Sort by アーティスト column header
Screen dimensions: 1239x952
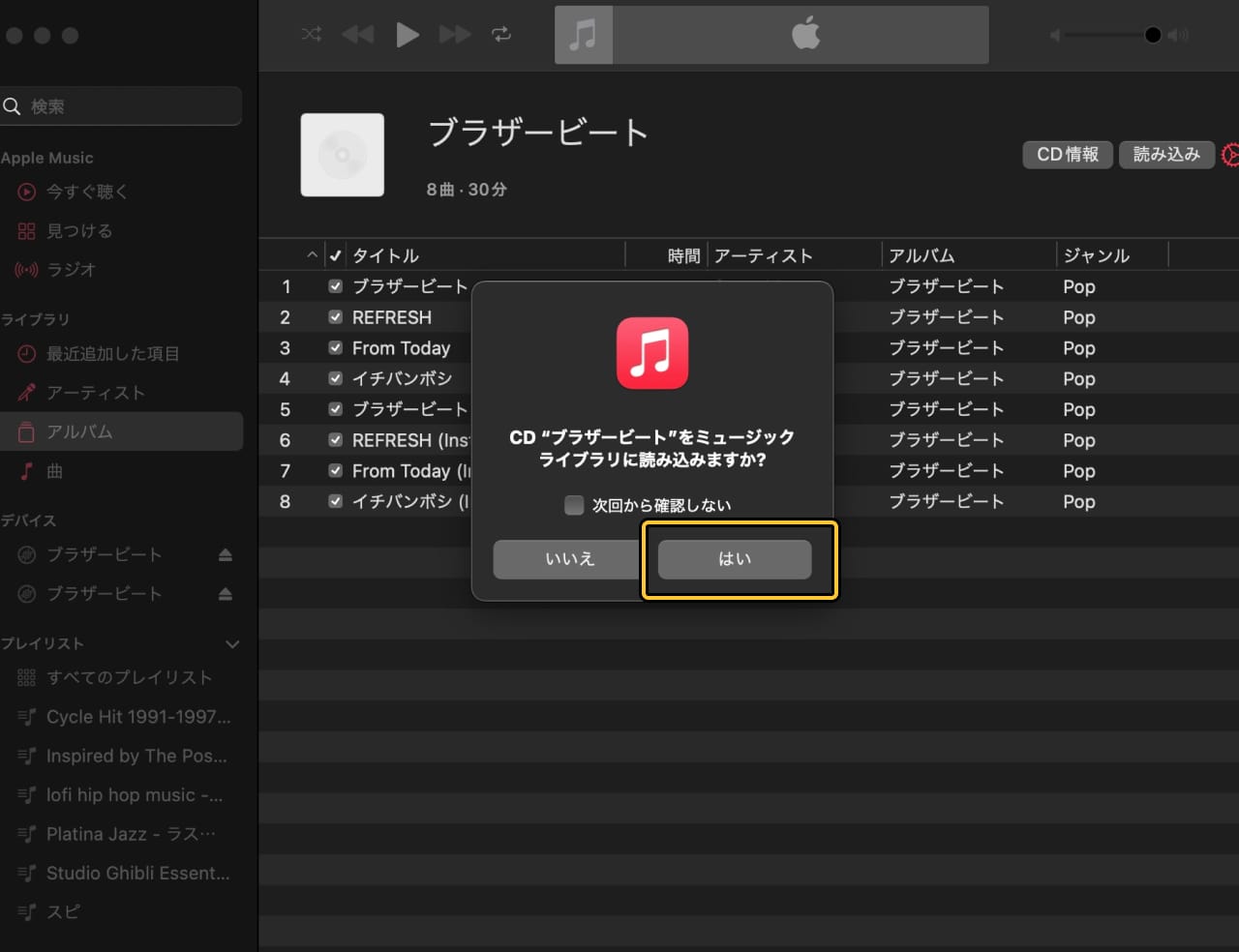(x=763, y=255)
